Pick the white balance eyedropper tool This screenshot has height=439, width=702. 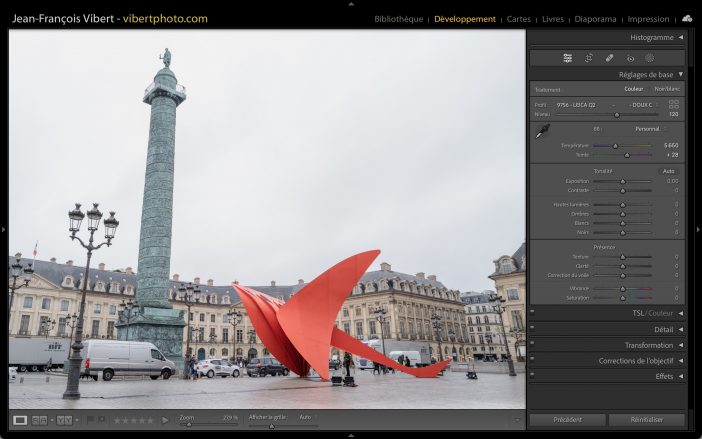[542, 131]
